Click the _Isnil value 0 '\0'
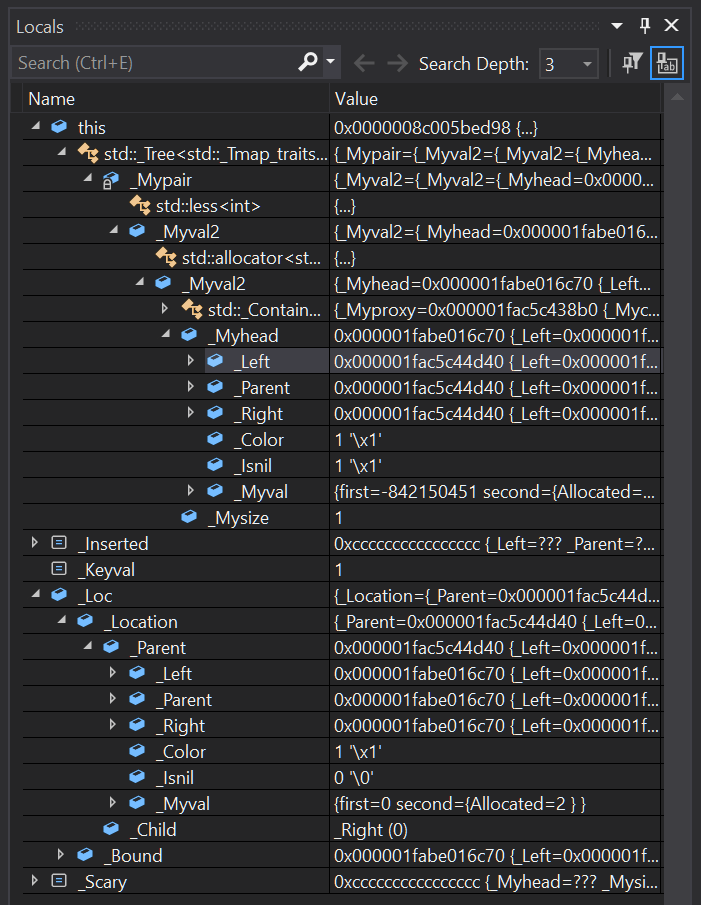The image size is (701, 905). click(x=354, y=777)
